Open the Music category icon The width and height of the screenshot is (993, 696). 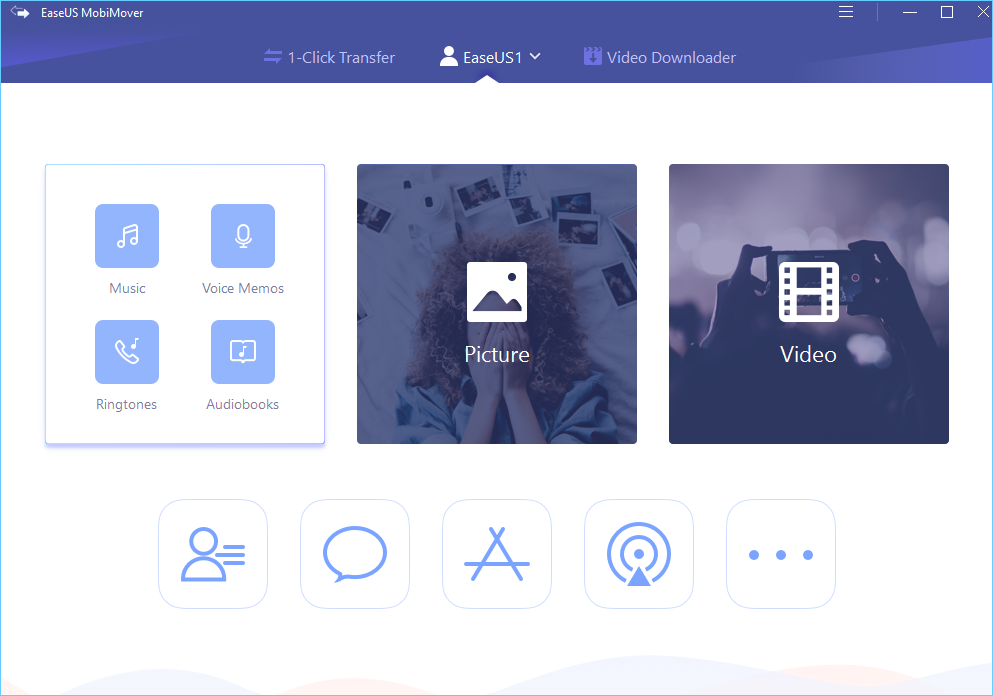pyautogui.click(x=127, y=236)
